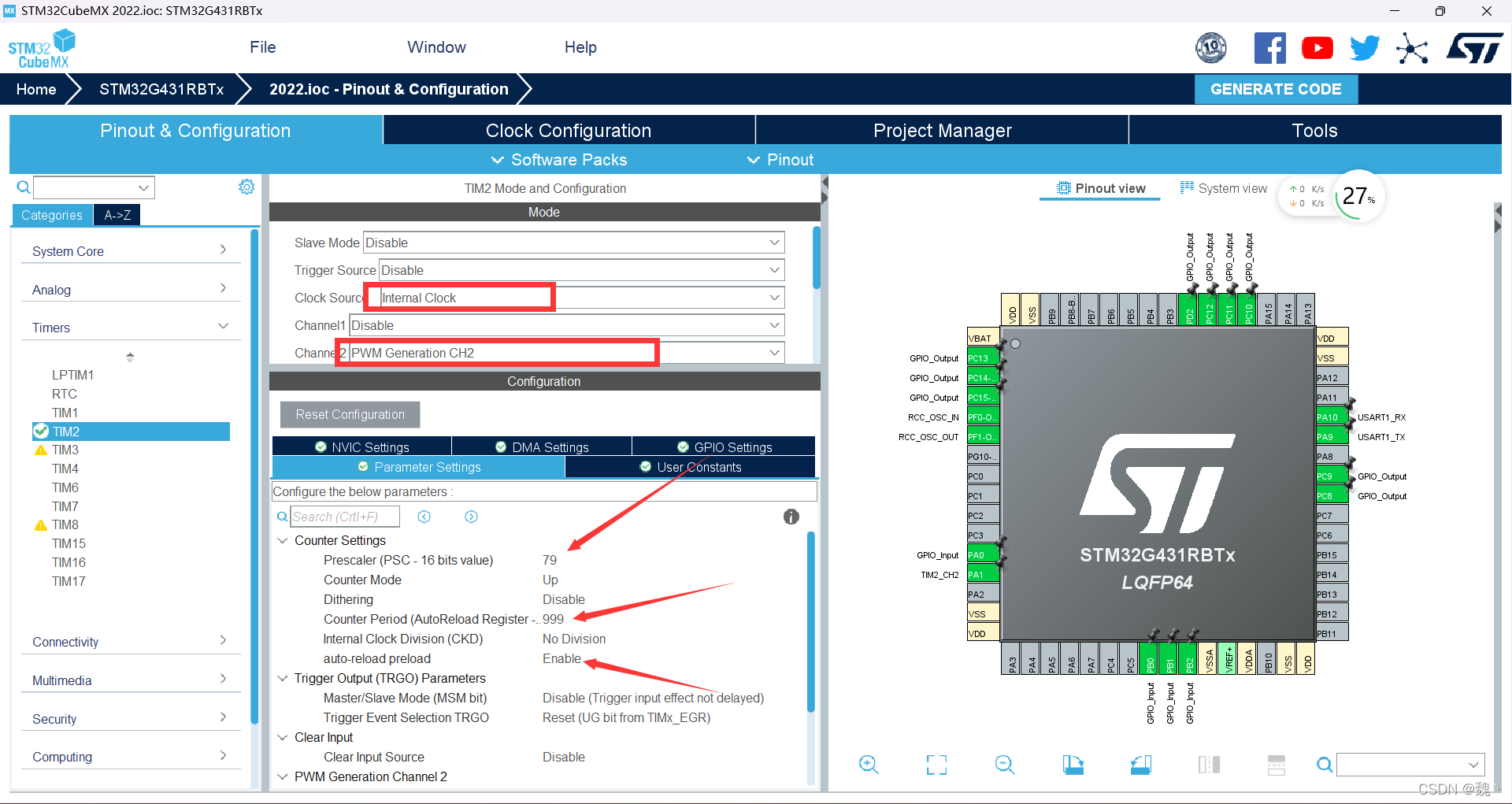Collapse the PWM Generation Channel 2 group
Image resolution: width=1512 pixels, height=804 pixels.
282,777
